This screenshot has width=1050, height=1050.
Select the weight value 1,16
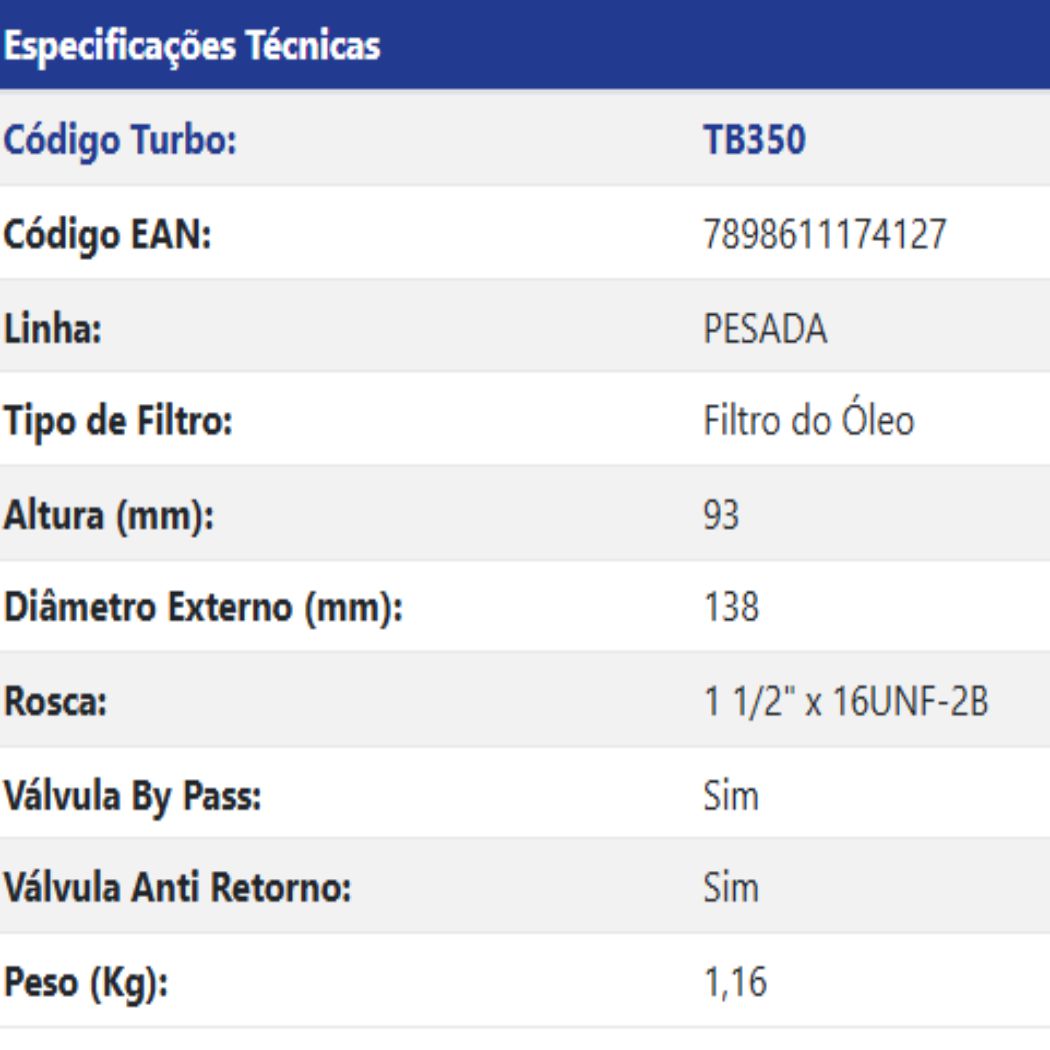tap(735, 983)
